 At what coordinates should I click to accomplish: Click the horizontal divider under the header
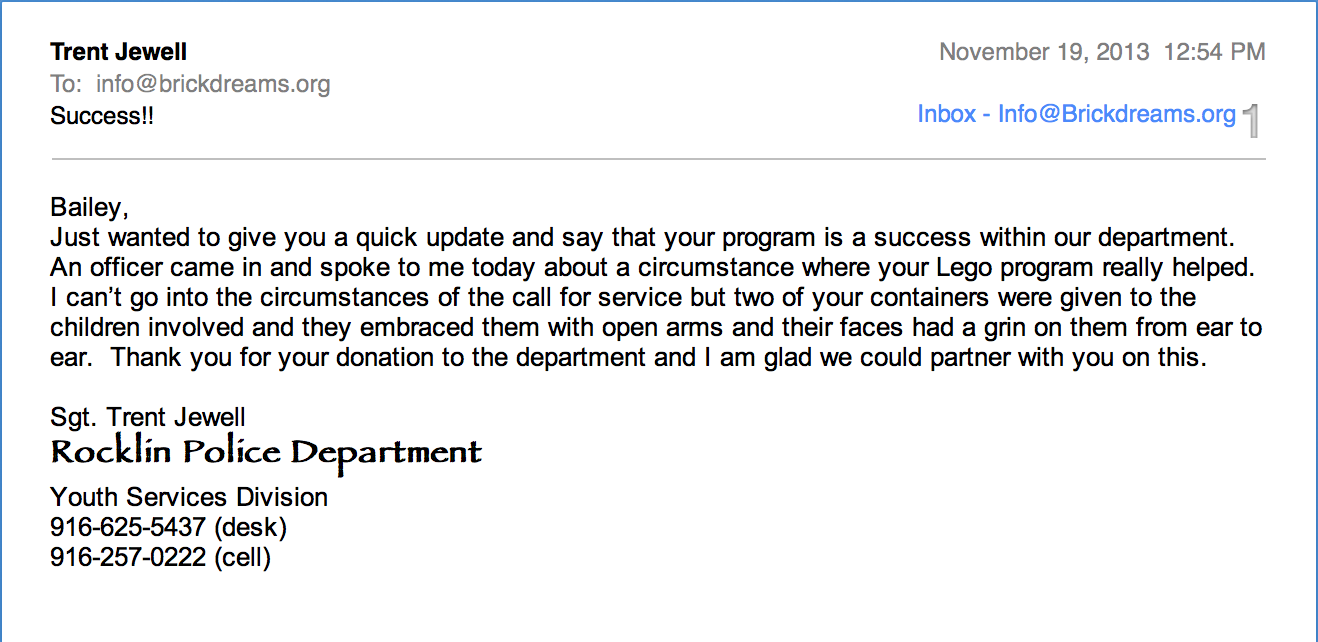click(x=658, y=159)
